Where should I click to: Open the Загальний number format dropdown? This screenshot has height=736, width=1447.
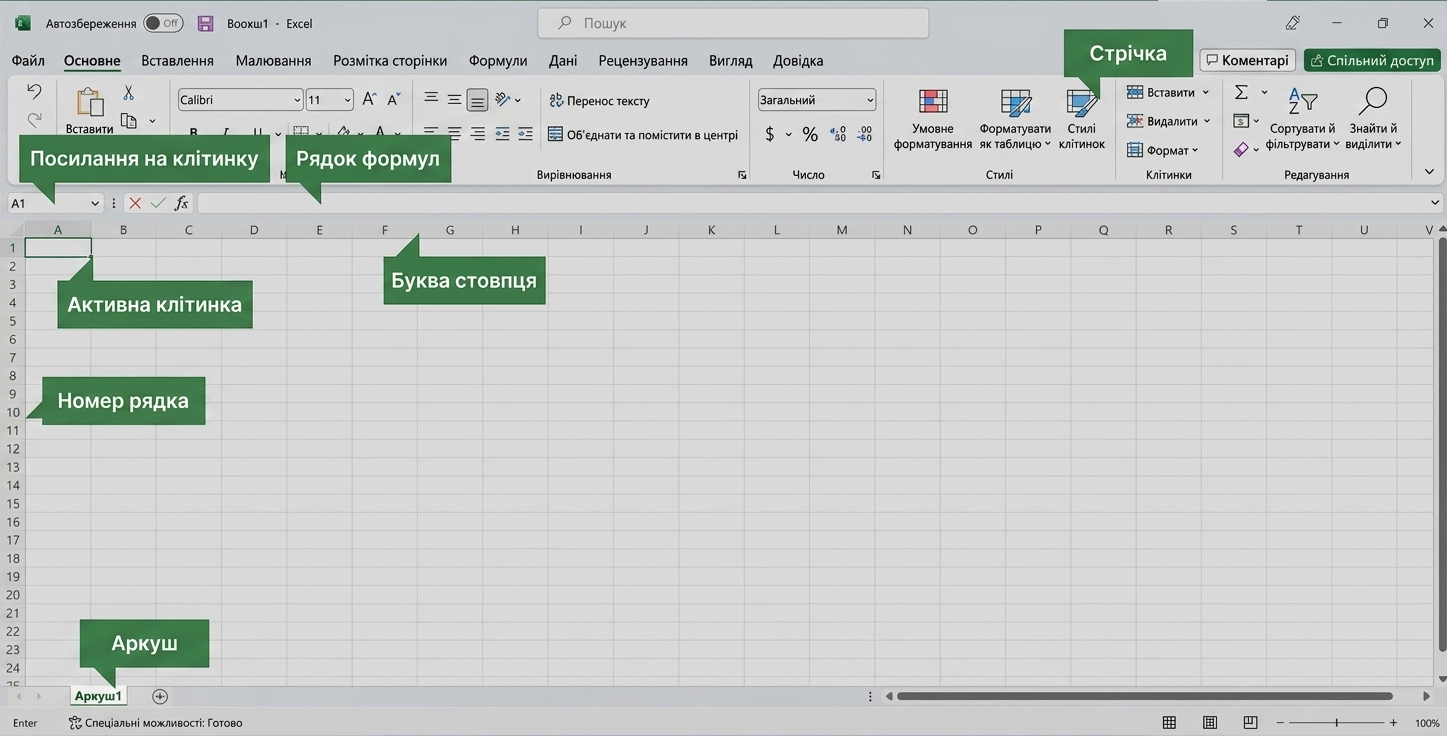[x=870, y=100]
